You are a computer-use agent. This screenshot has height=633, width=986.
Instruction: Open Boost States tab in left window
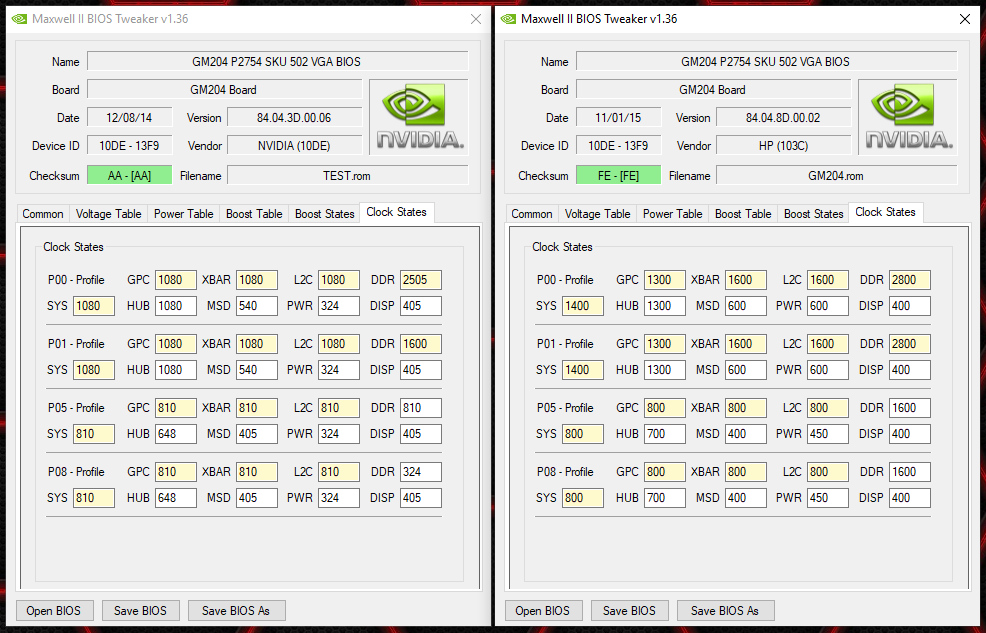pyautogui.click(x=324, y=214)
